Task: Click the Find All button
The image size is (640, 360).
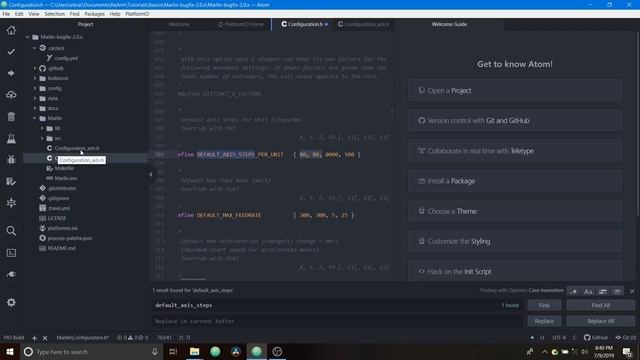Action: [601, 305]
